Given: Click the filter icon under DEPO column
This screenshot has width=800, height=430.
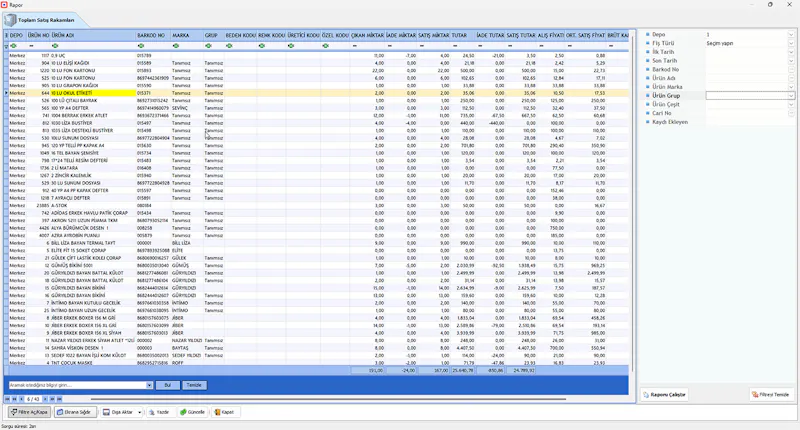Looking at the screenshot, I should 13,46.
